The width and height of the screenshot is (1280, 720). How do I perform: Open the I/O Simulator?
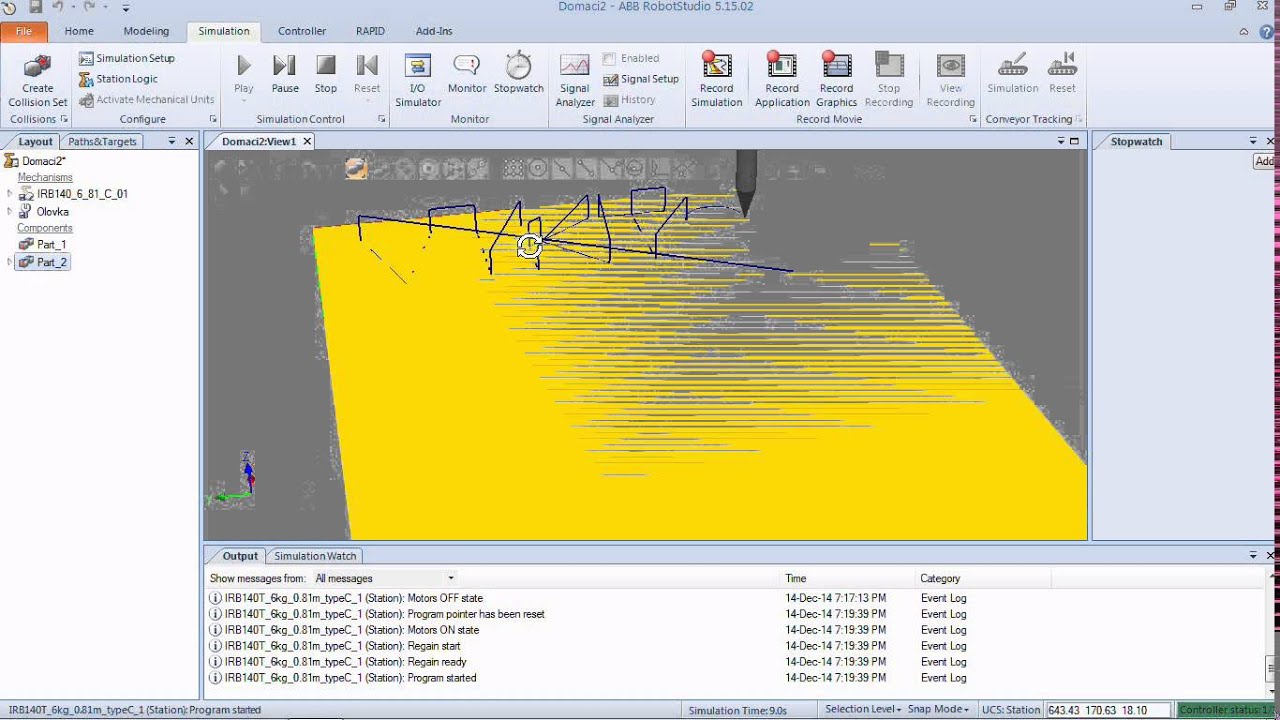pos(418,80)
